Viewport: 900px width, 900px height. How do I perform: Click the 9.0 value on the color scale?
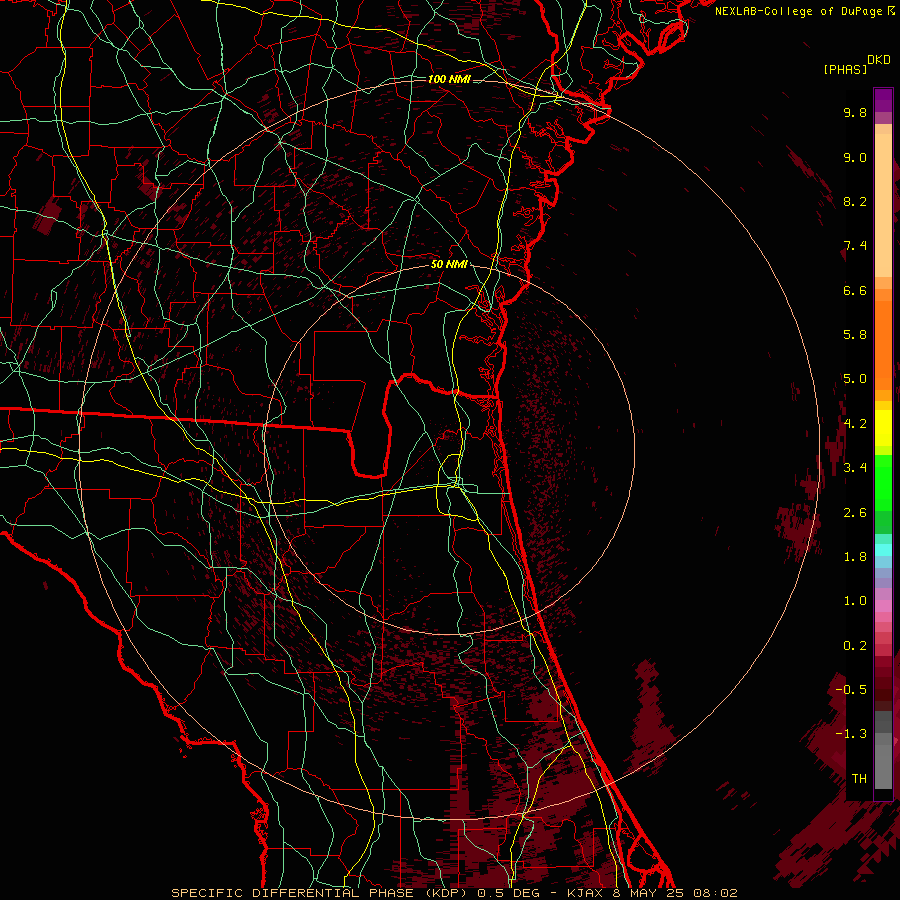pos(855,157)
